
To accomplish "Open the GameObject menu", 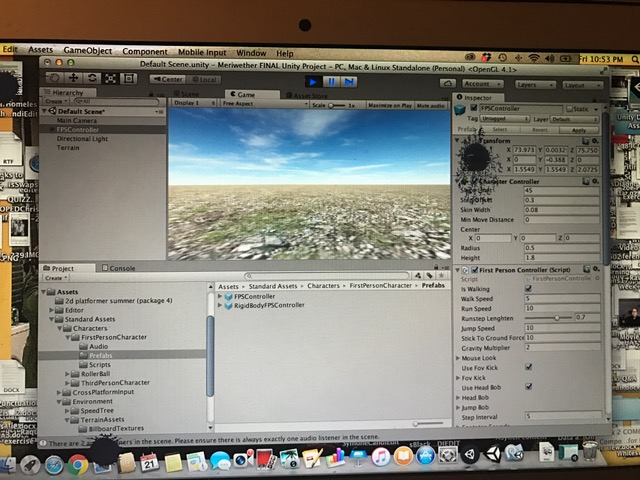I will tap(88, 51).
